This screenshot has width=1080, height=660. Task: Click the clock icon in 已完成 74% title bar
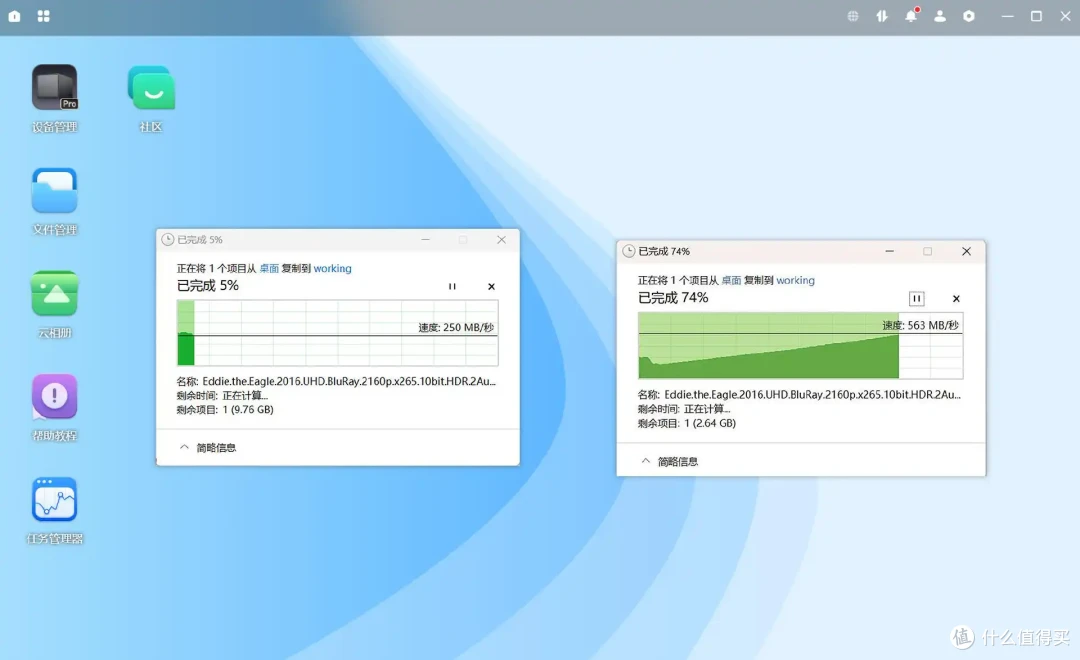[x=628, y=251]
